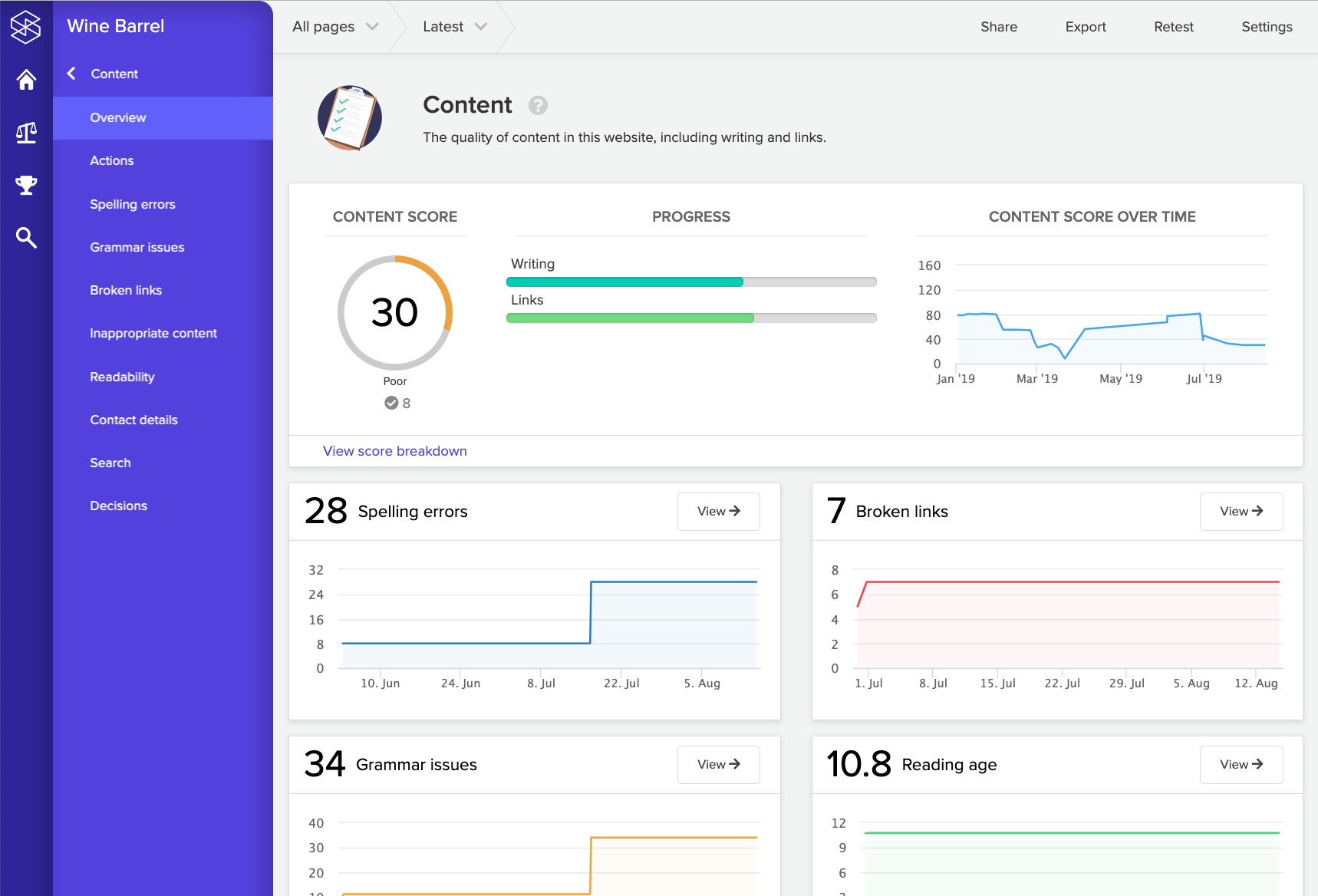
Task: Click the Wine Barrel app logo icon
Action: (x=26, y=25)
